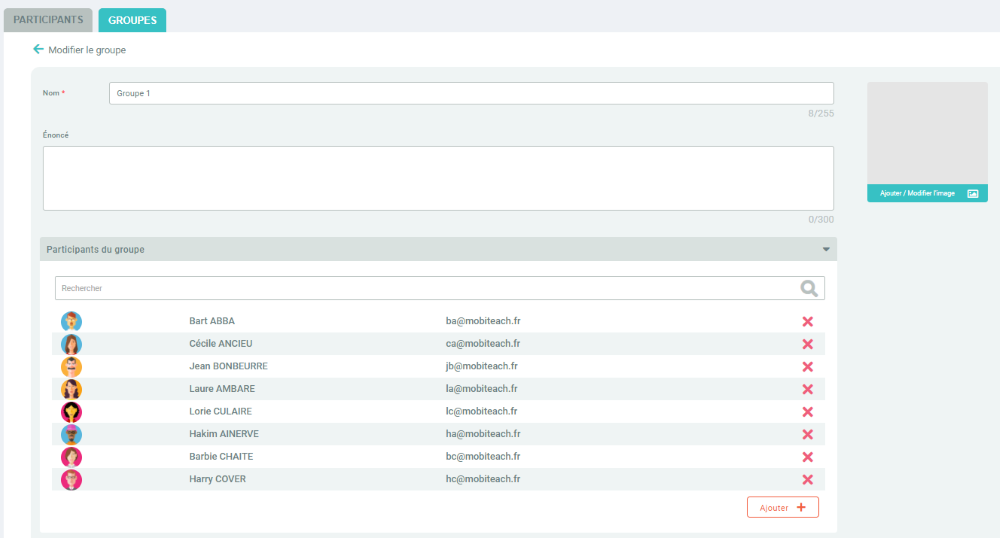Remove Barbie CHAITE from the group

tap(807, 457)
